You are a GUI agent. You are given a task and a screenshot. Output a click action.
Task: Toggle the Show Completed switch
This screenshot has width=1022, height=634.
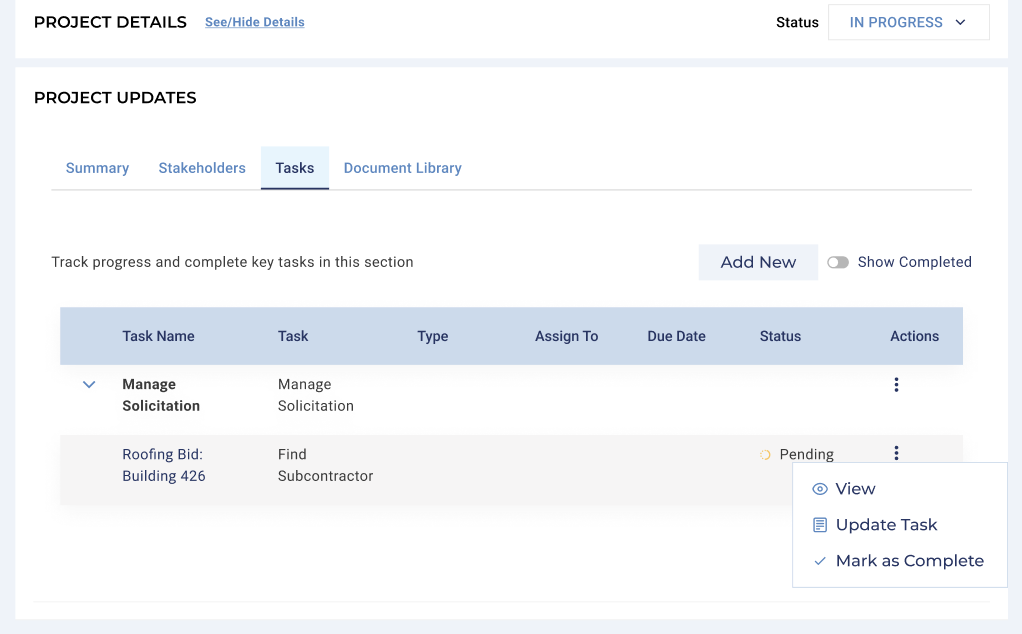pyautogui.click(x=838, y=262)
